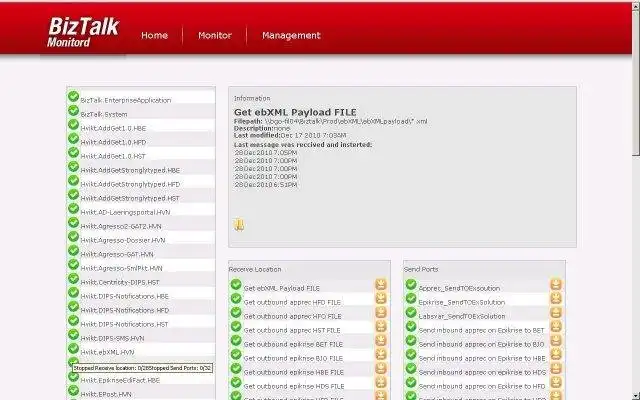Open Get outbound apprec HST FILE receive location

292,330
